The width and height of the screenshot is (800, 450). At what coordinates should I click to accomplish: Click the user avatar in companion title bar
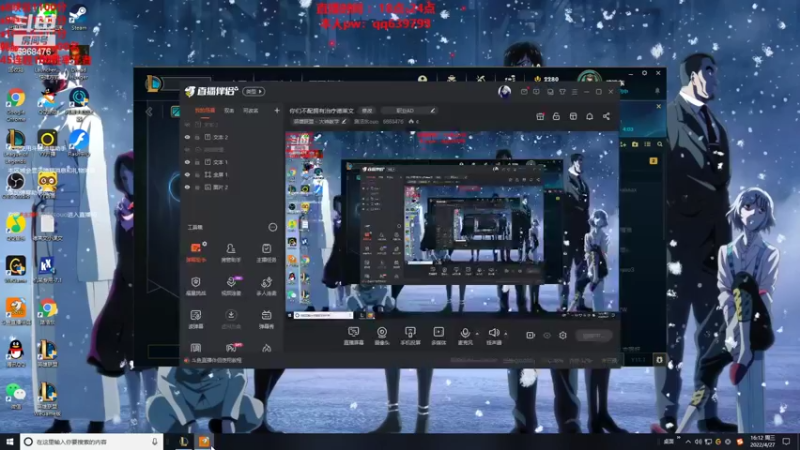click(504, 91)
